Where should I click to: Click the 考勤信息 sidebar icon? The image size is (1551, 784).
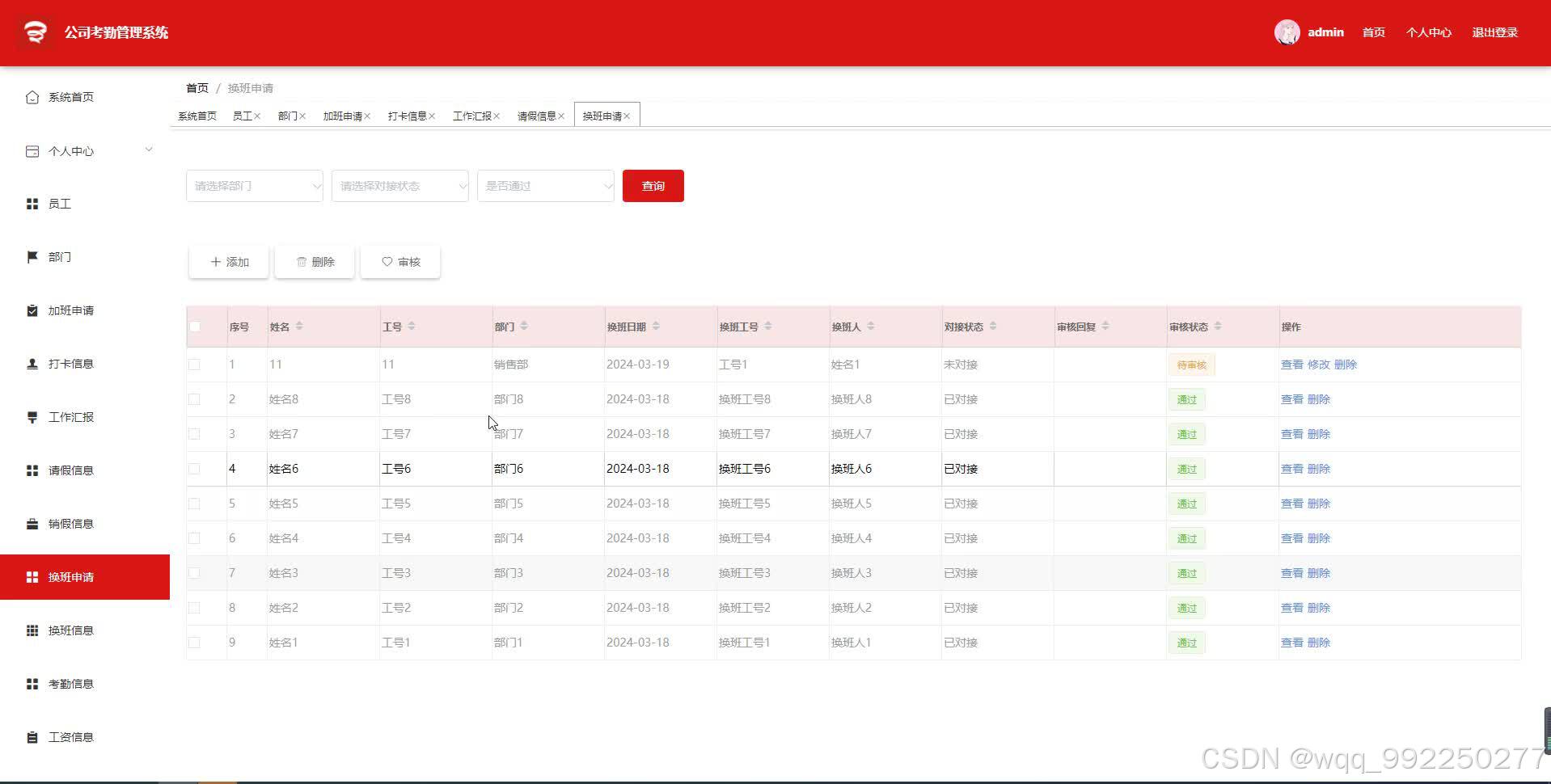pyautogui.click(x=32, y=684)
